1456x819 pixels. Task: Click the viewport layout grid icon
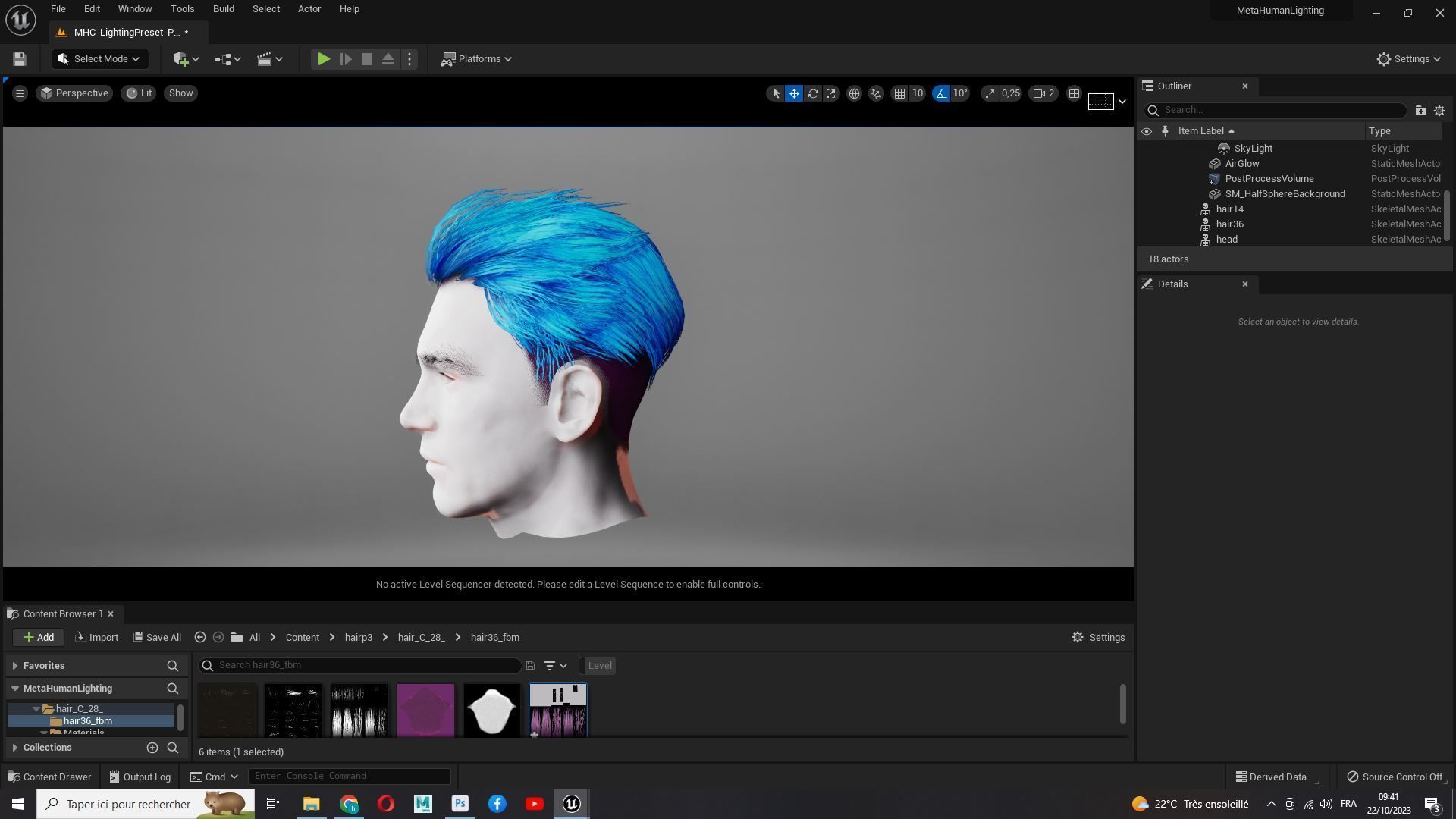click(1074, 93)
